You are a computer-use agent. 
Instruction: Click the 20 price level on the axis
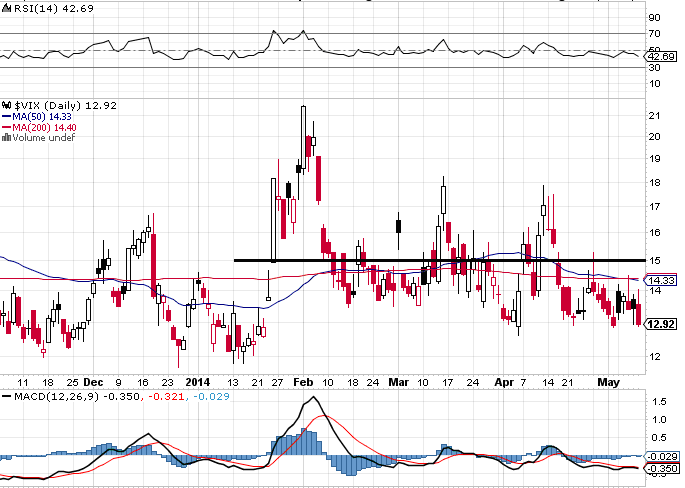(654, 137)
